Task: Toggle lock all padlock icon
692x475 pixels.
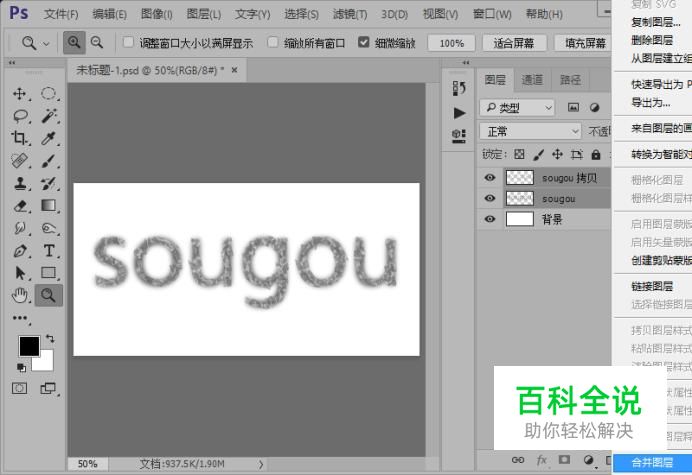Action: (x=596, y=154)
